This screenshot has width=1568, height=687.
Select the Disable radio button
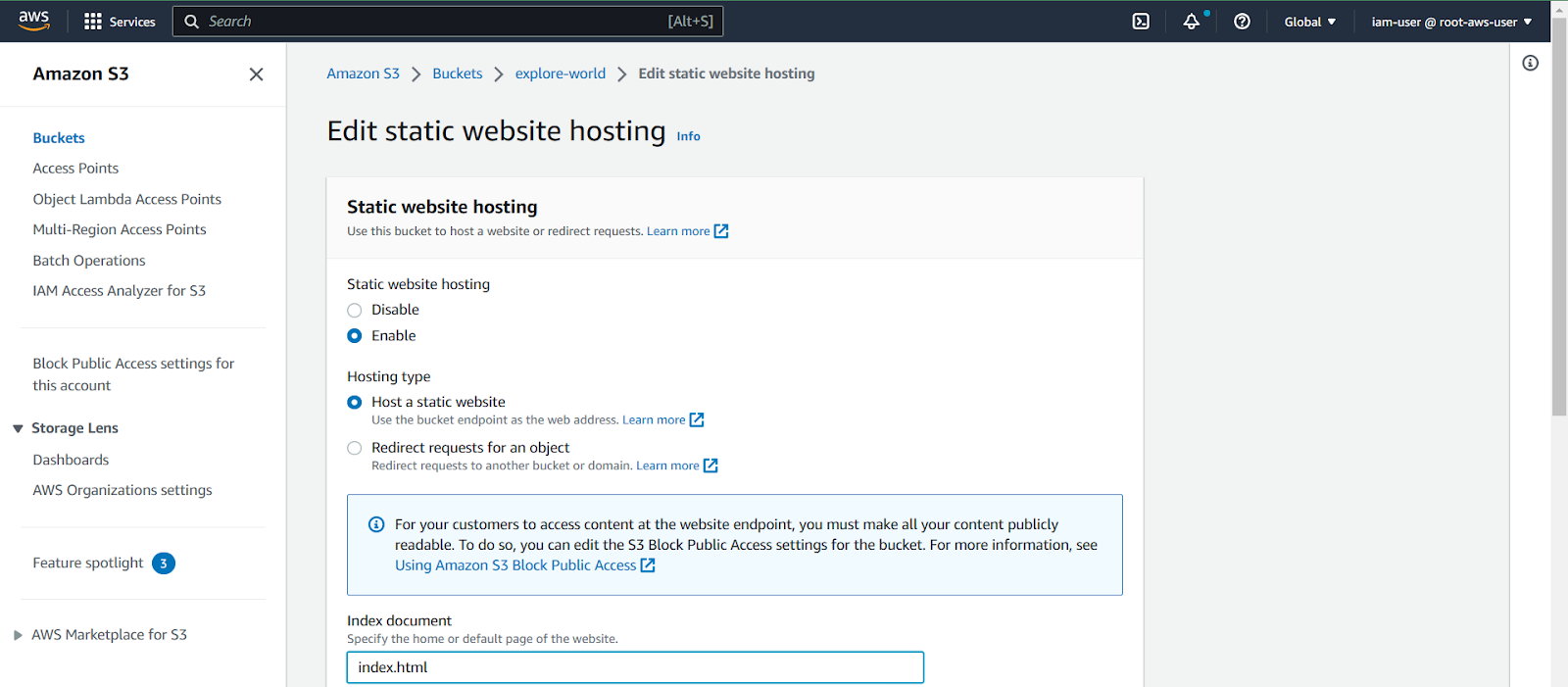pos(355,310)
